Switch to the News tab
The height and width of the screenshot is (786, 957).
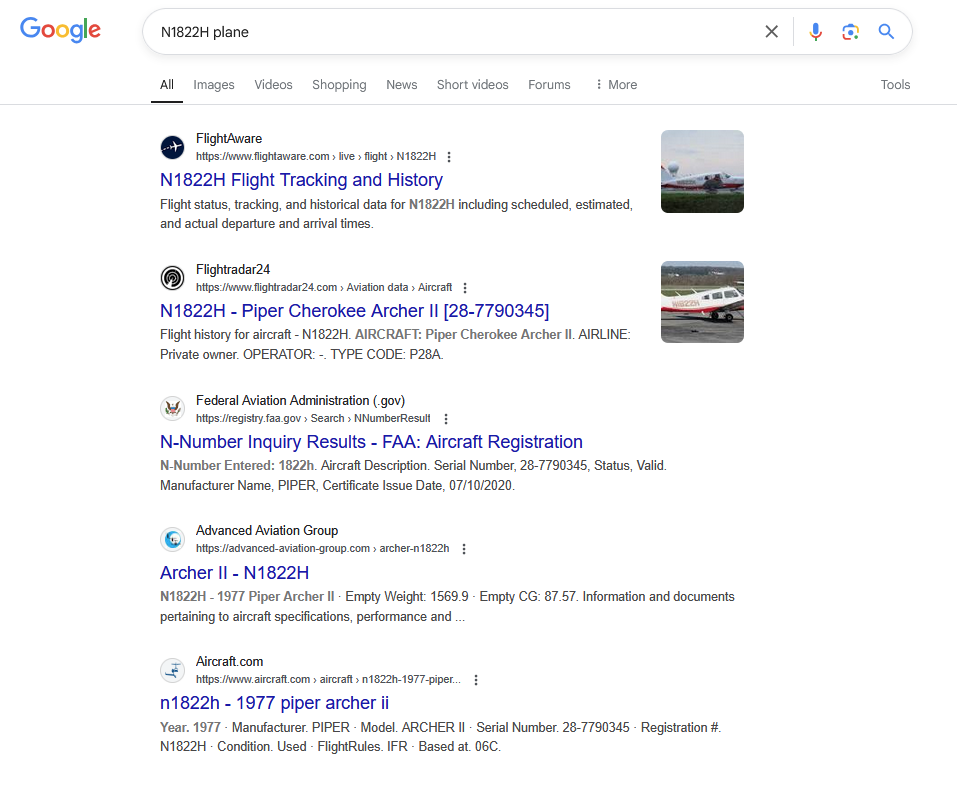pos(402,85)
